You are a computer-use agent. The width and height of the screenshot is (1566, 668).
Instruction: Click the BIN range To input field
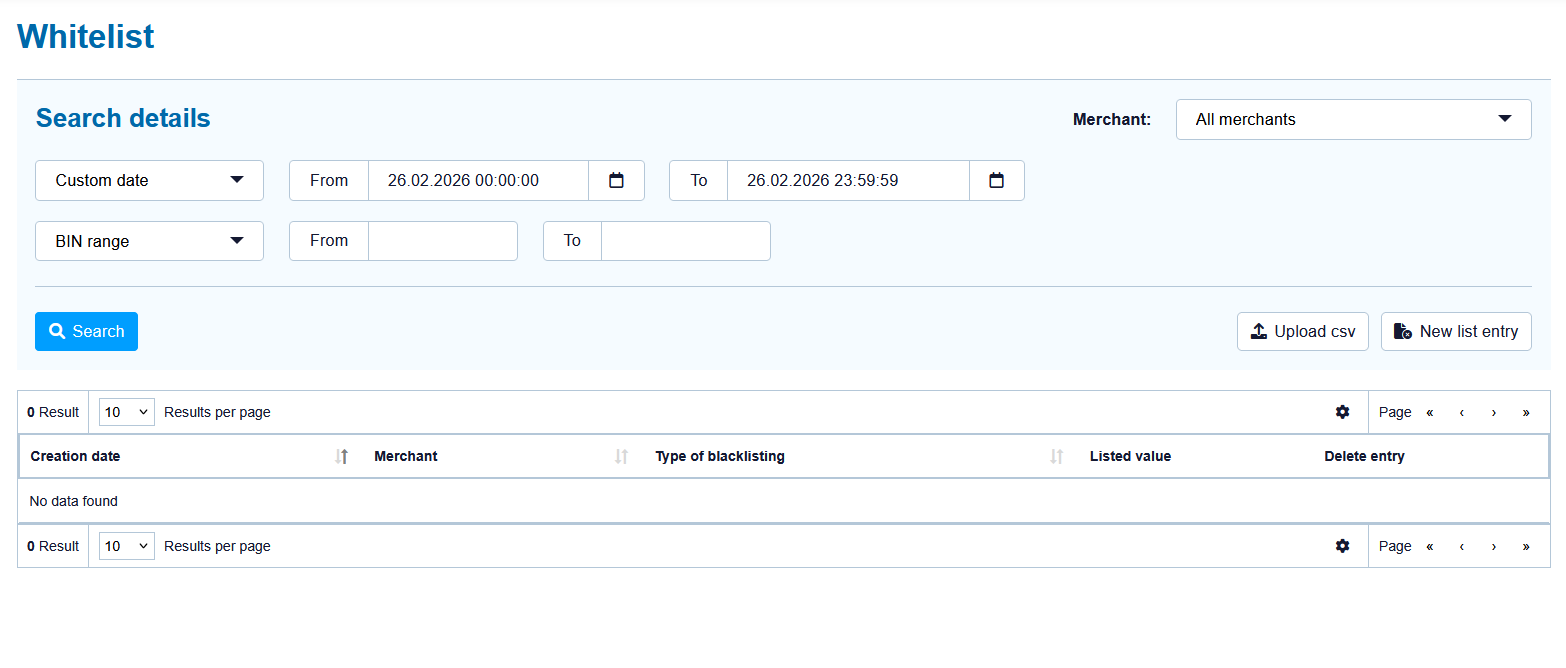(x=685, y=241)
